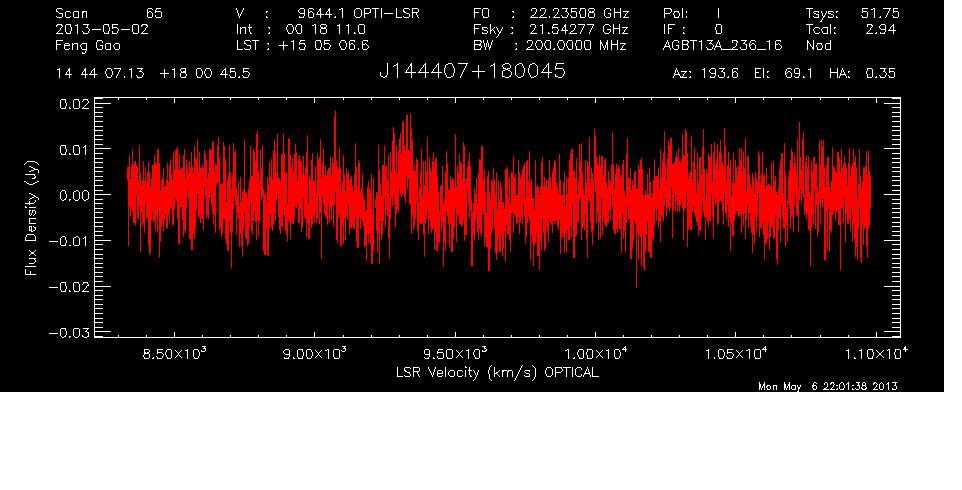This screenshot has height=490, width=962.
Task: Click the integration time 00 18 11.0
Action: pos(325,29)
